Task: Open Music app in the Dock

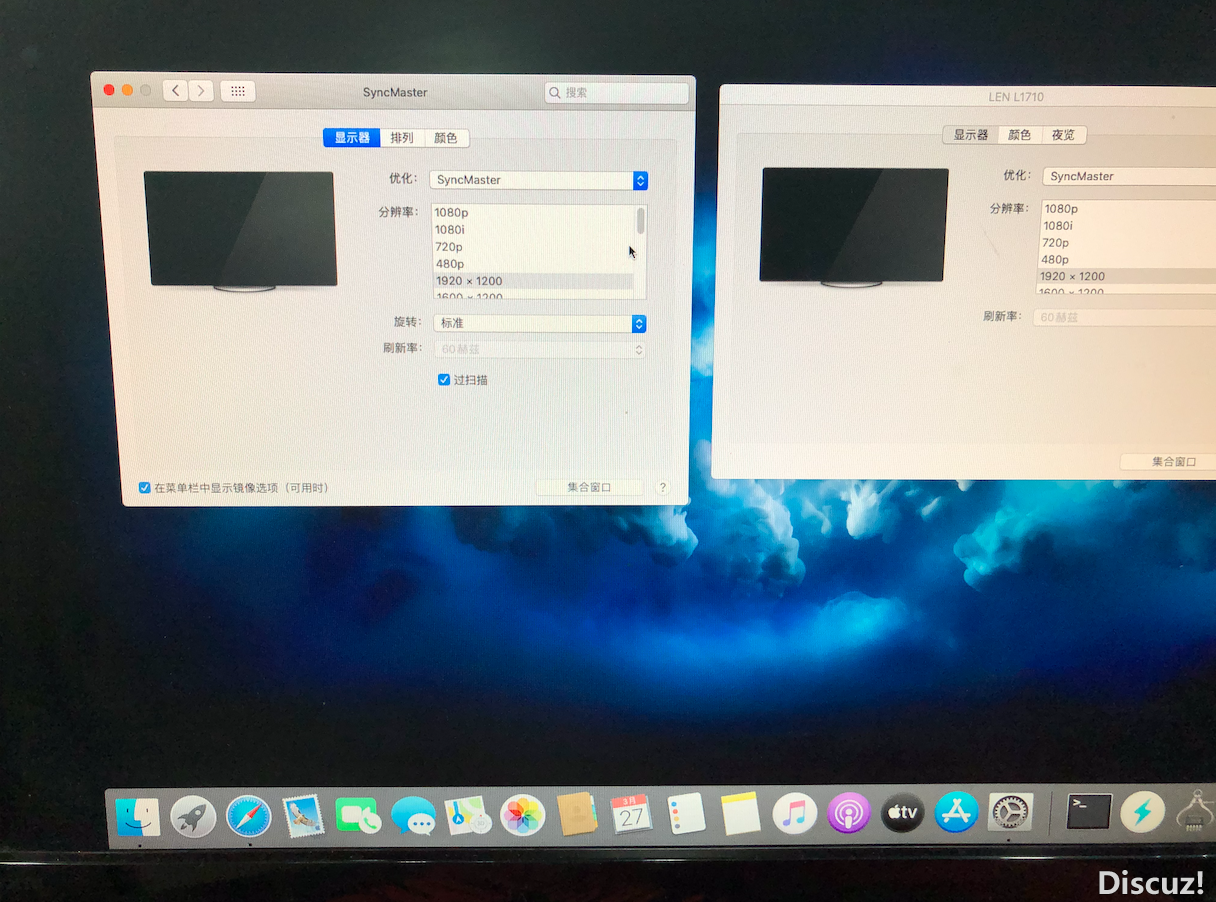Action: point(795,813)
